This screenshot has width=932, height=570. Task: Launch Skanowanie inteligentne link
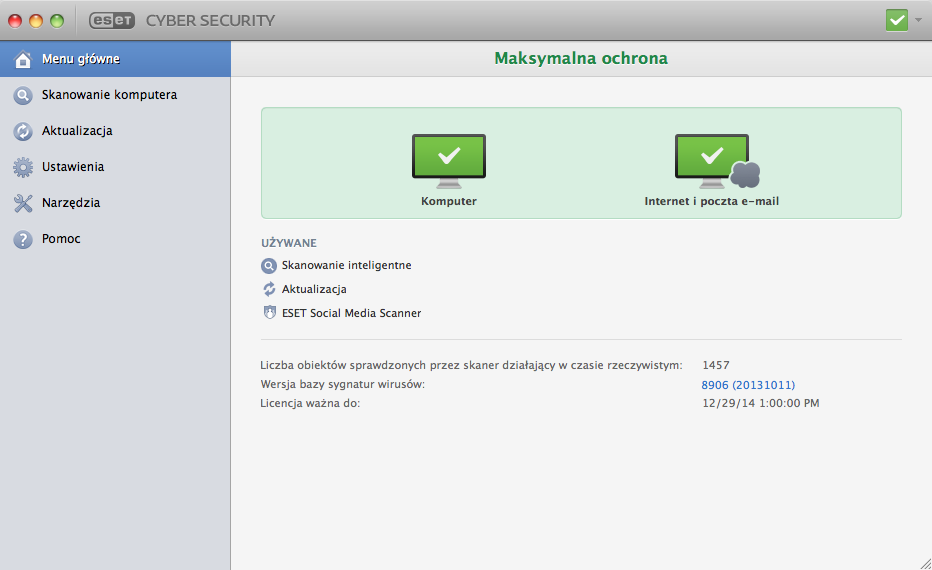tap(347, 265)
